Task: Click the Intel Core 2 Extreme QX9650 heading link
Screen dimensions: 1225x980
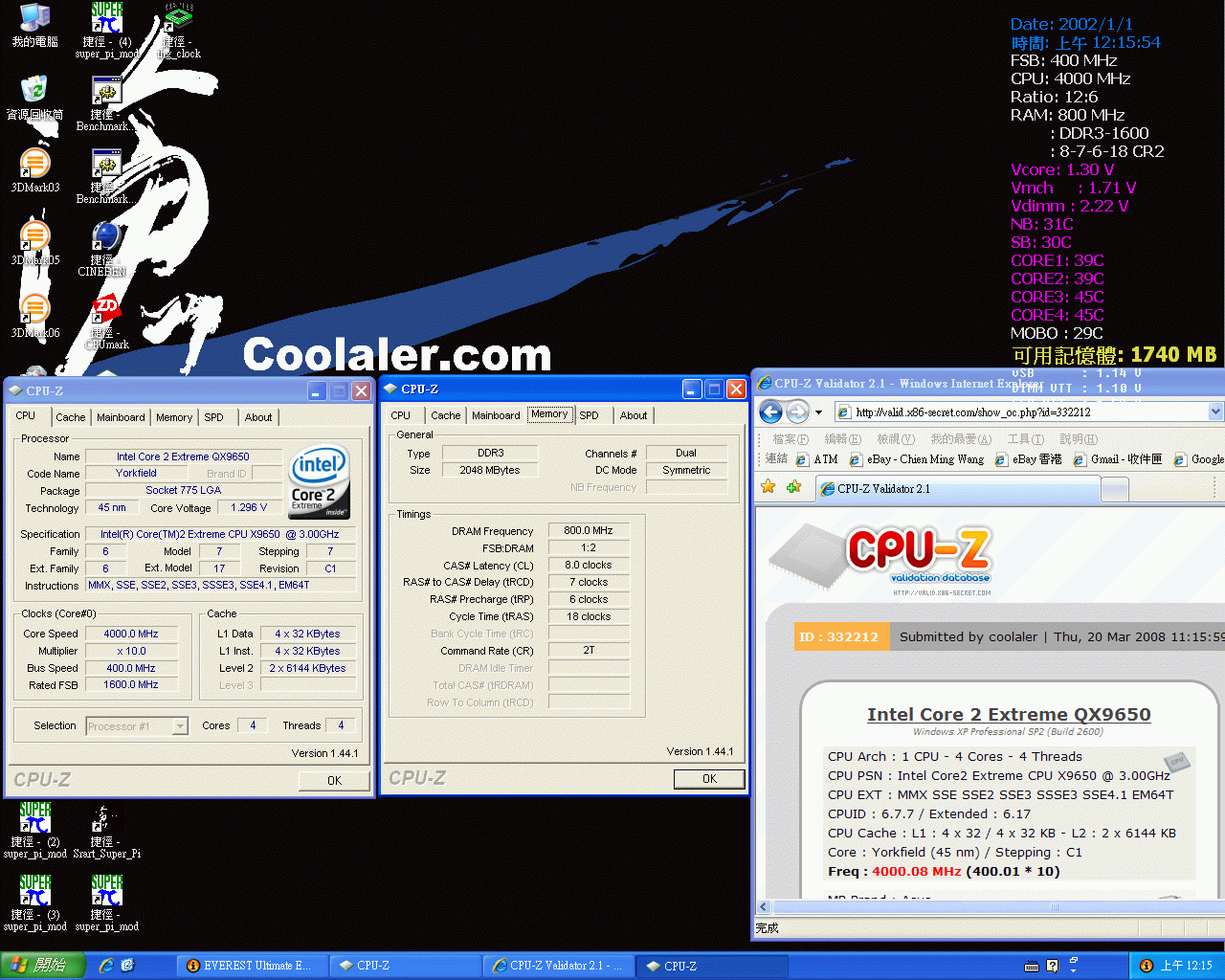Action: 1009,715
